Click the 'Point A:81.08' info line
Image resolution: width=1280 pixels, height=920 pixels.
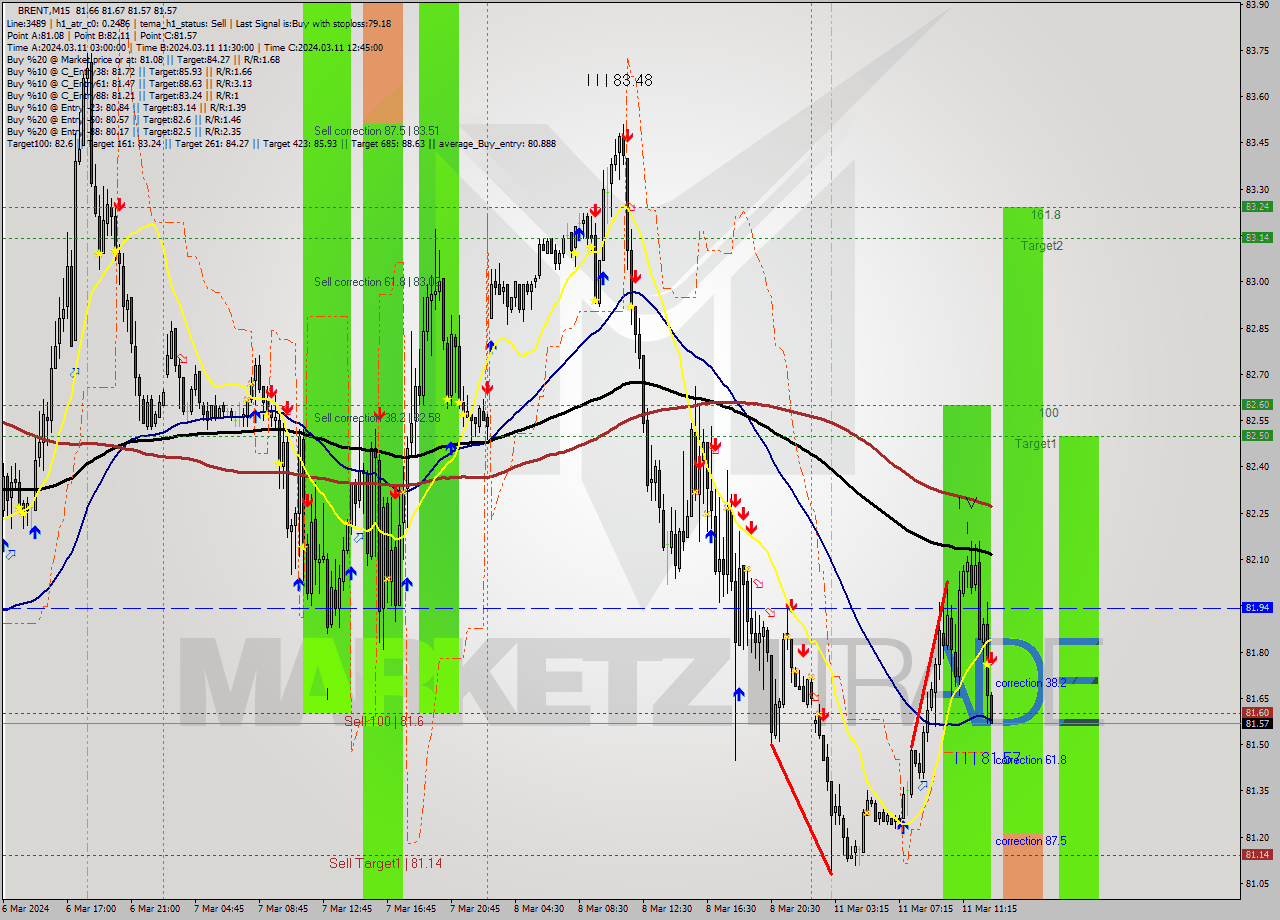tap(102, 35)
